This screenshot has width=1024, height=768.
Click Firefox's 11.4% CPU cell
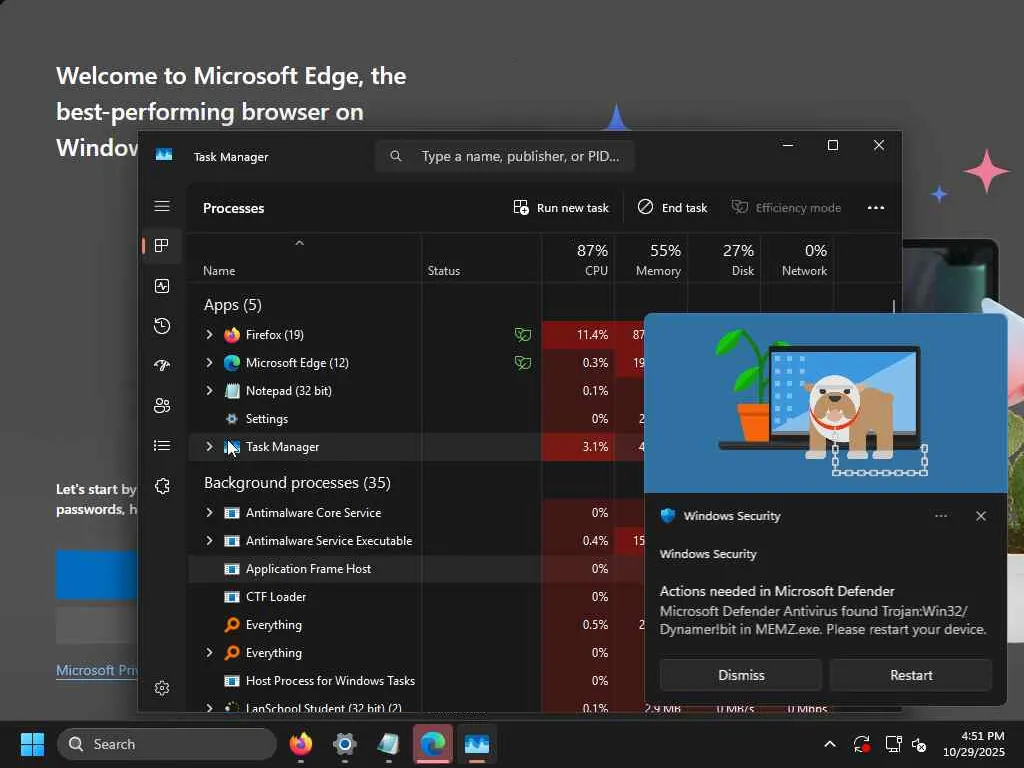(x=578, y=335)
